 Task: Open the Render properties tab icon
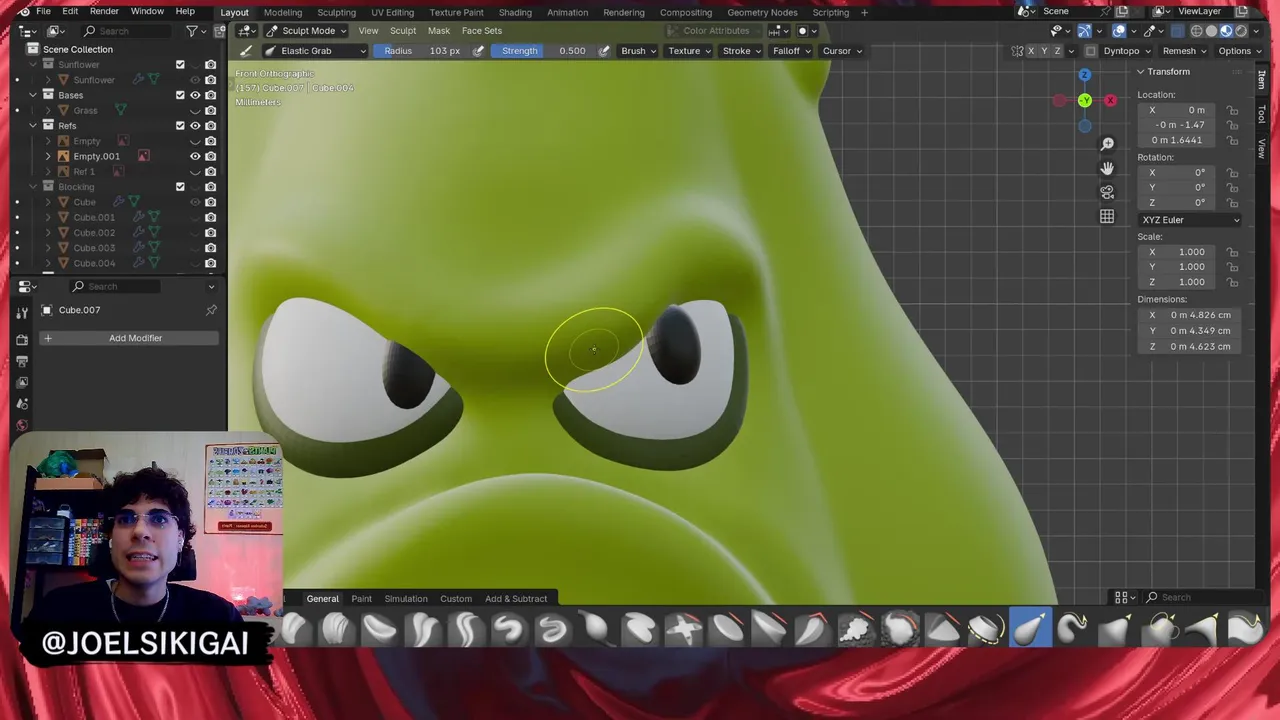click(22, 340)
